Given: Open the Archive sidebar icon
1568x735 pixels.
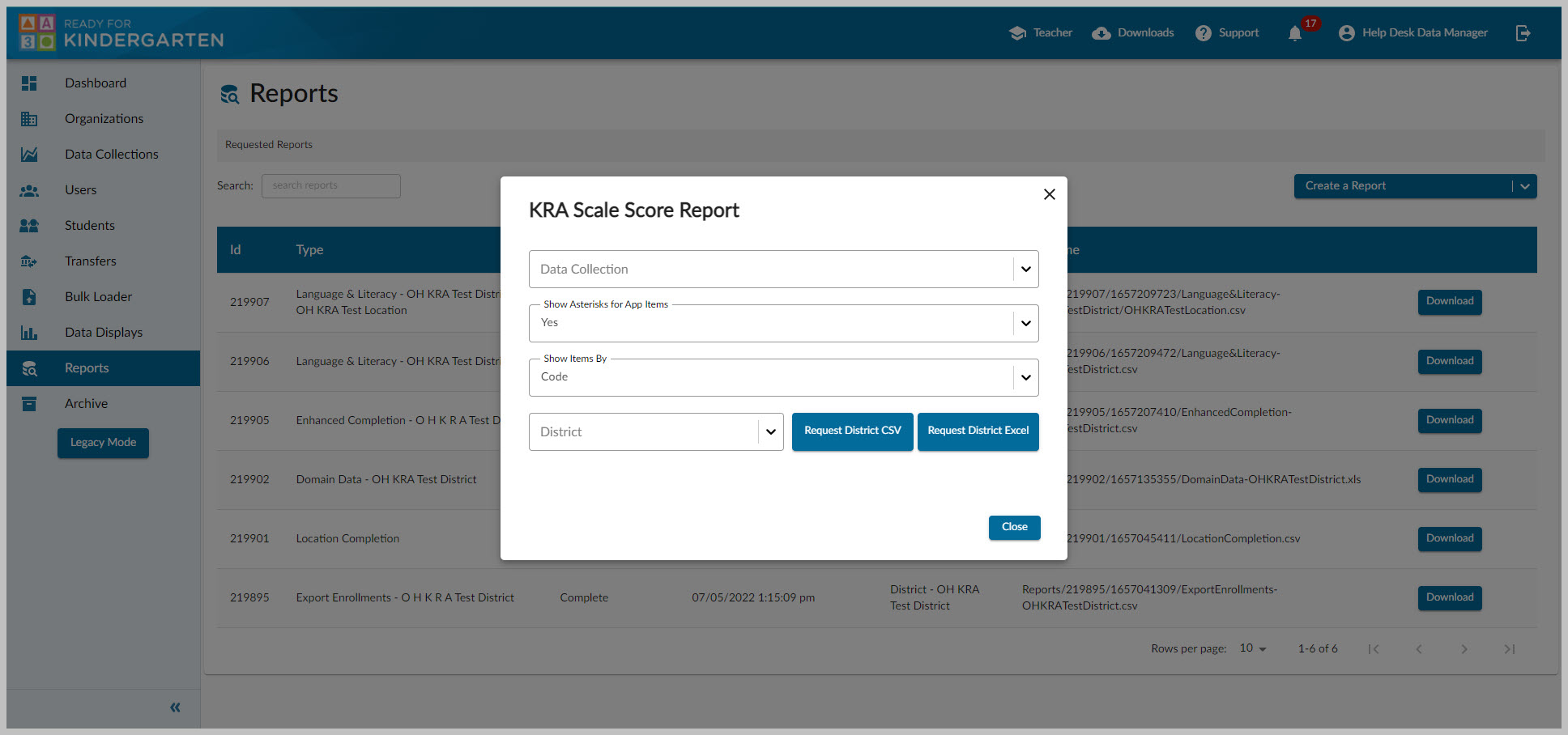Looking at the screenshot, I should pyautogui.click(x=29, y=403).
